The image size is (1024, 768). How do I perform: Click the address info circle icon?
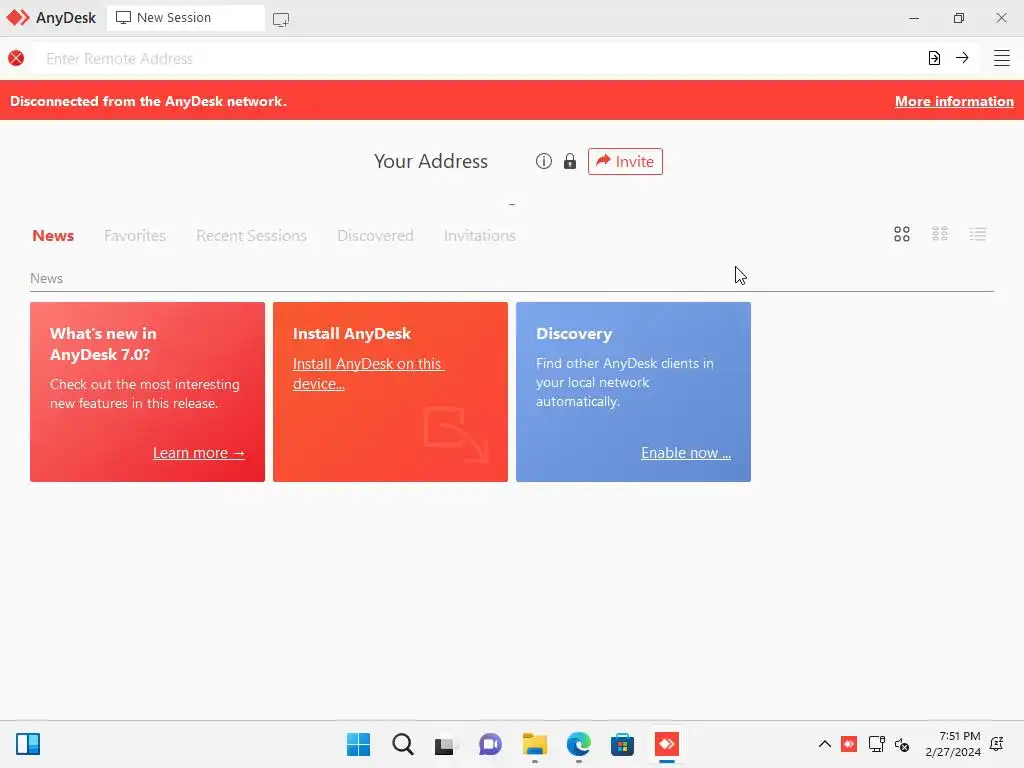tap(543, 161)
